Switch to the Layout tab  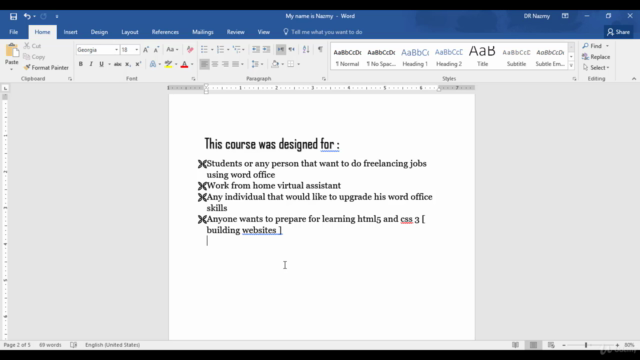coord(129,32)
